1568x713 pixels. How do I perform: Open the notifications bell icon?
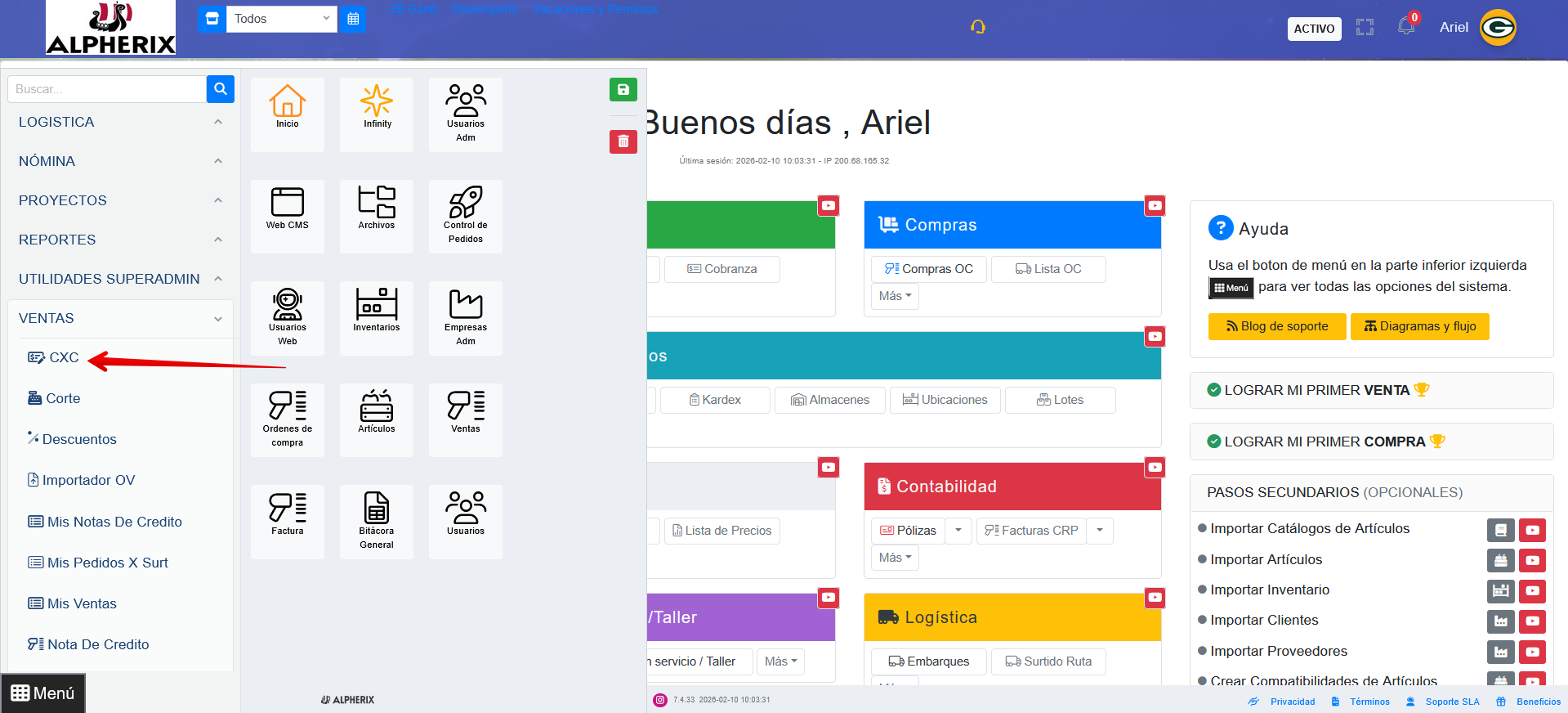click(1405, 26)
